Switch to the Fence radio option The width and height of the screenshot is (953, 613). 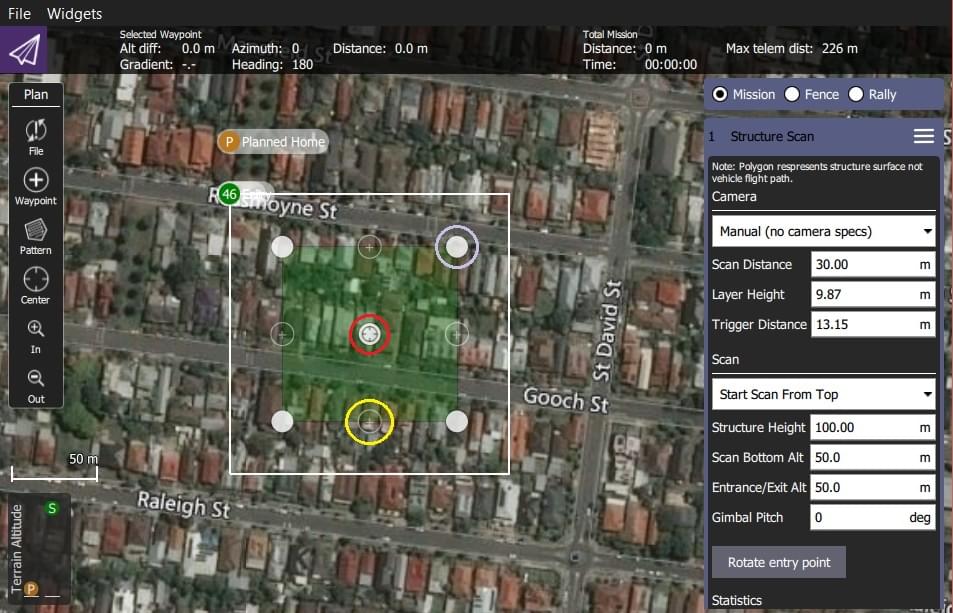click(x=792, y=94)
